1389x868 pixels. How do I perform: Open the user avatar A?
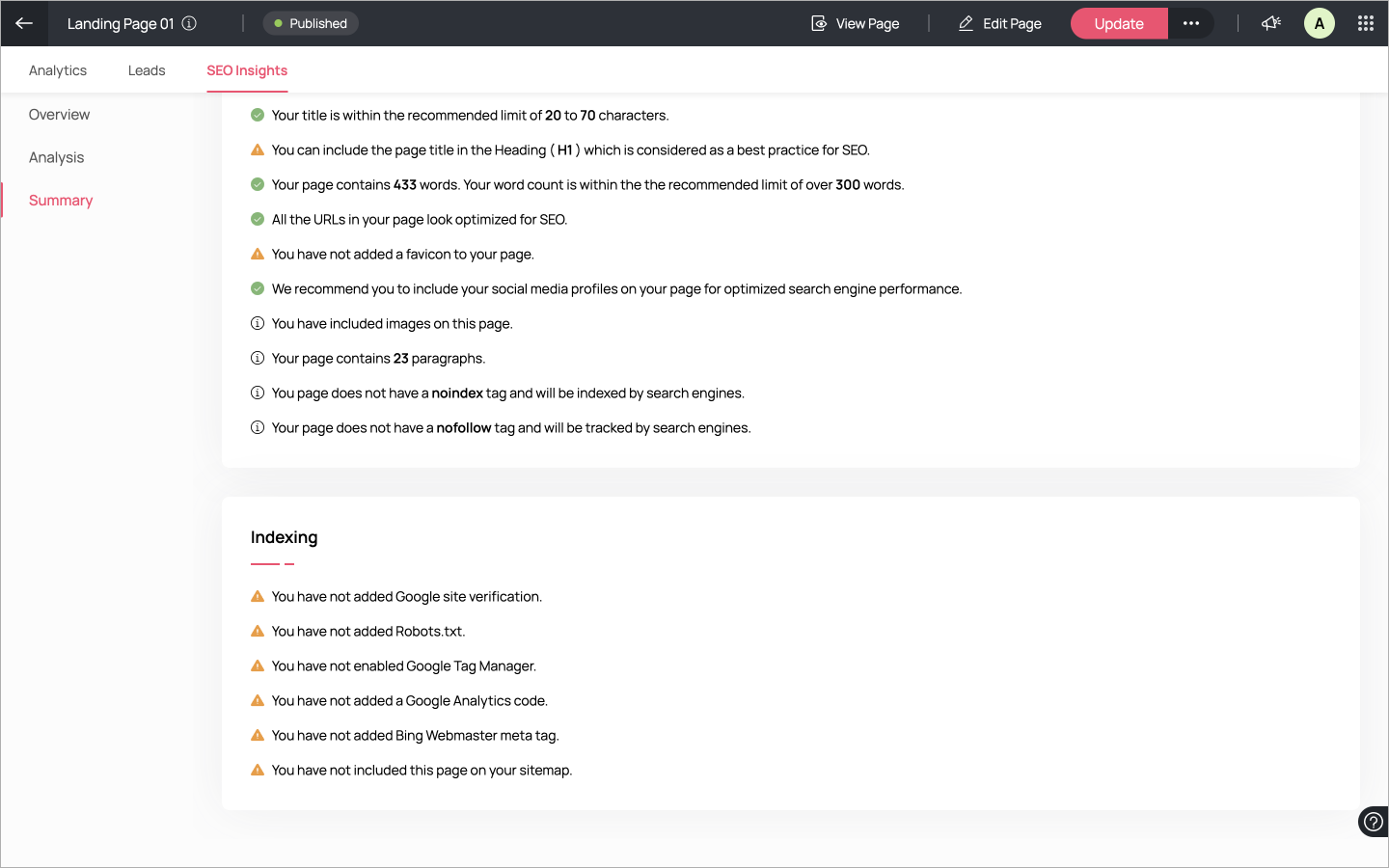tap(1320, 23)
